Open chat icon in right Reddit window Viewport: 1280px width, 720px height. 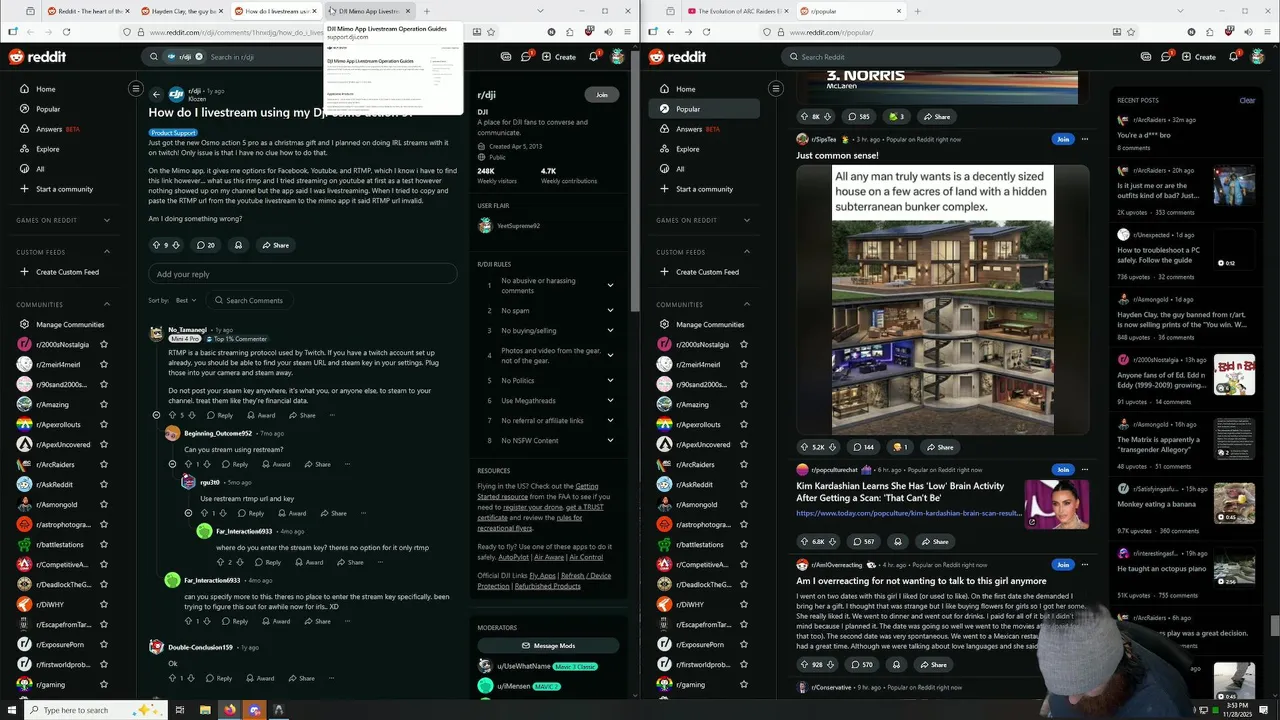pos(1166,57)
